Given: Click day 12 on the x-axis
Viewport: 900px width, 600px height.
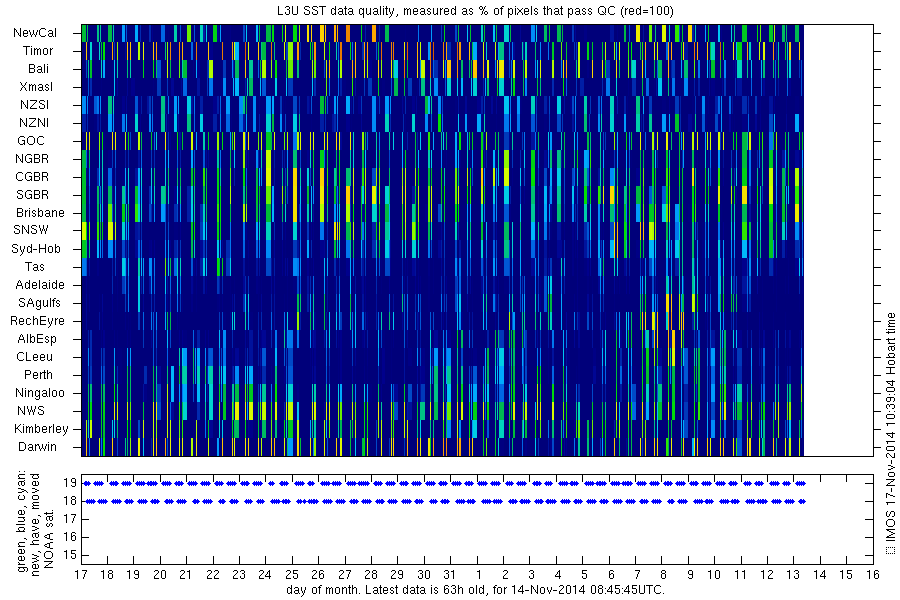Looking at the screenshot, I should coord(766,575).
